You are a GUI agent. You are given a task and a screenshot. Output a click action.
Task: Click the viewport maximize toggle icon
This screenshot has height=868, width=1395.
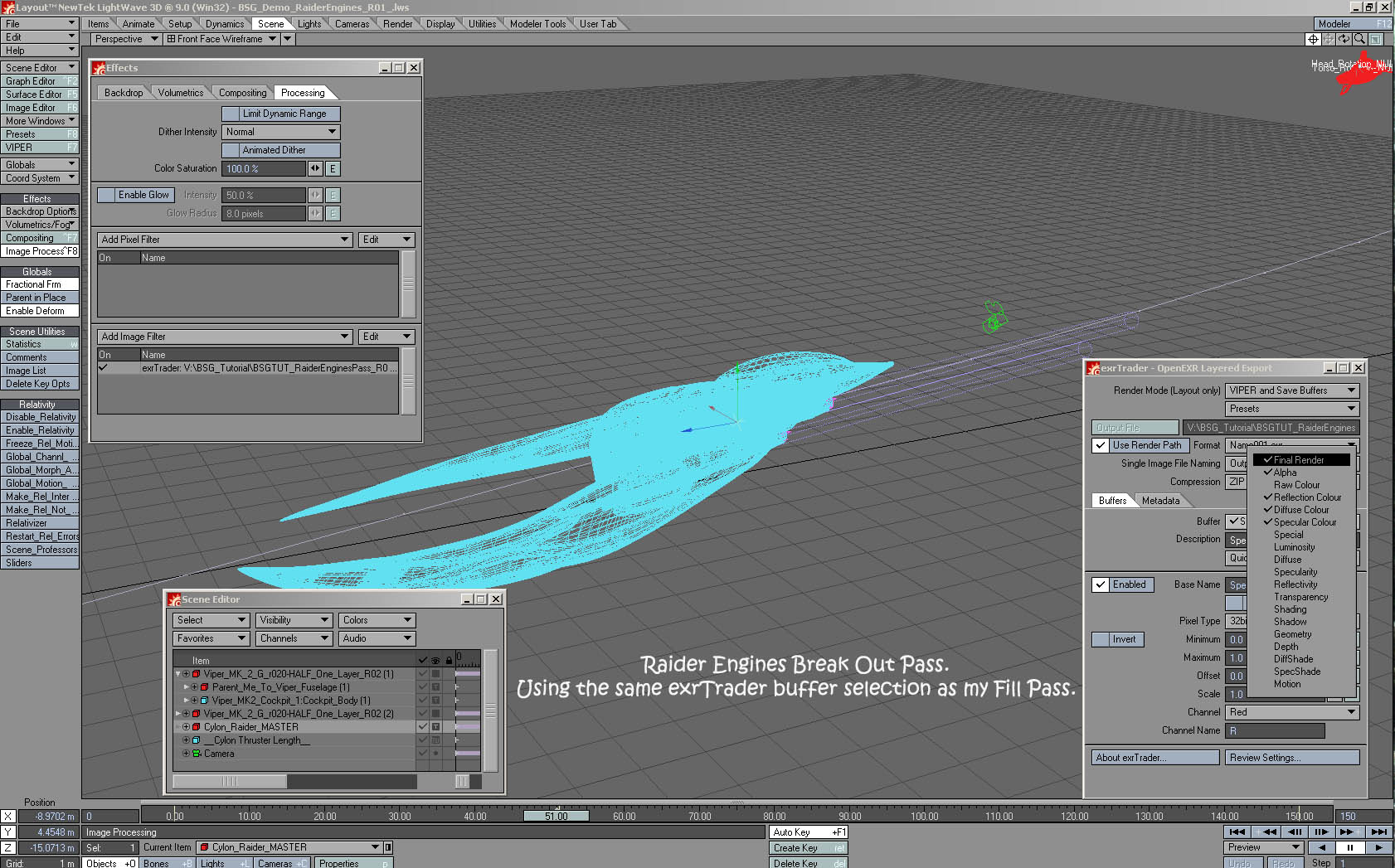point(1376,39)
